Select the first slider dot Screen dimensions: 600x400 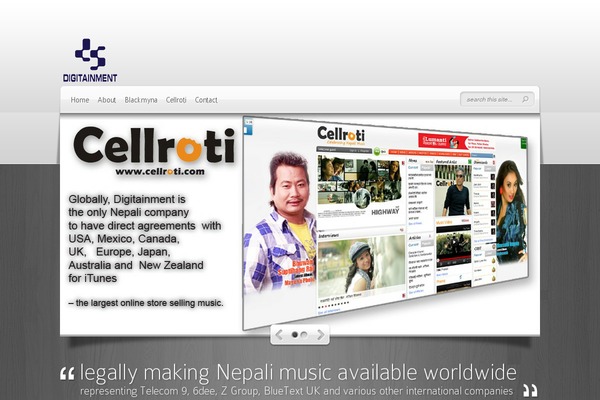[295, 335]
